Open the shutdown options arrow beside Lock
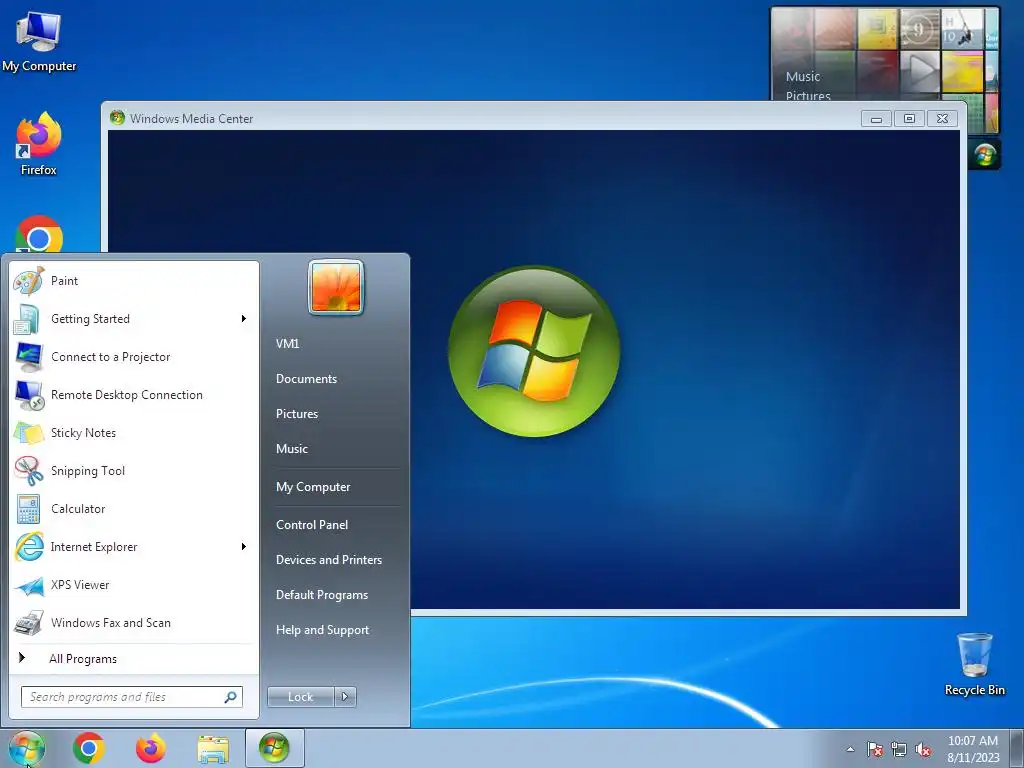Screen dimensions: 1024x768 tap(345, 697)
